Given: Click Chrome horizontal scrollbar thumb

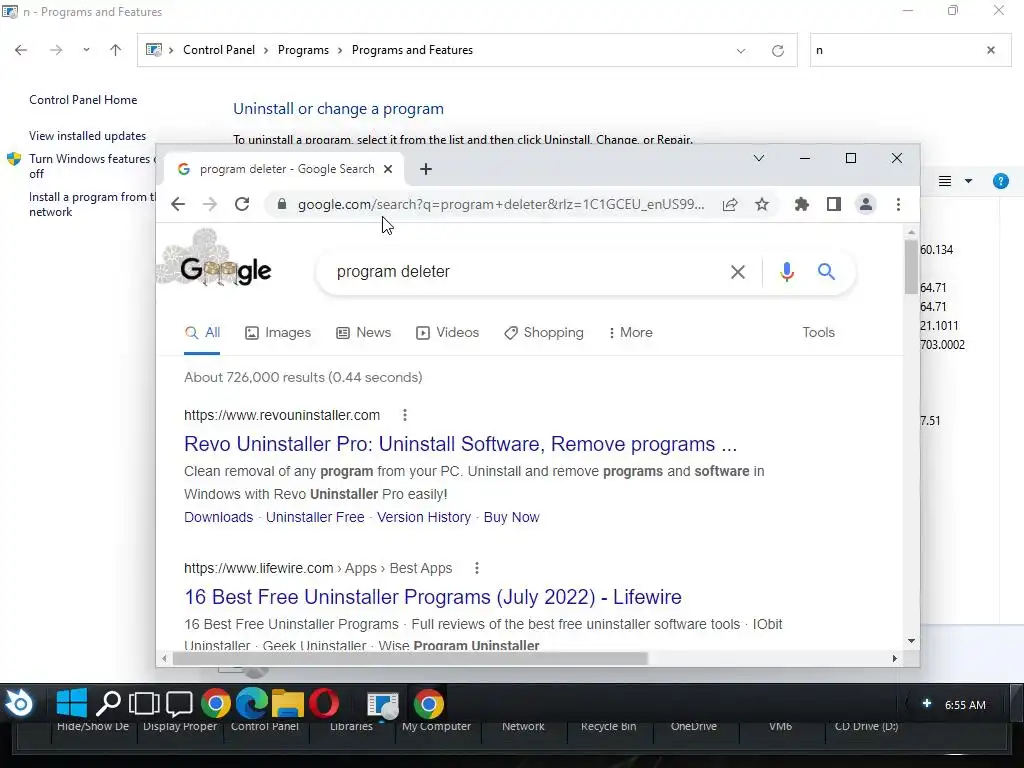Looking at the screenshot, I should point(410,658).
